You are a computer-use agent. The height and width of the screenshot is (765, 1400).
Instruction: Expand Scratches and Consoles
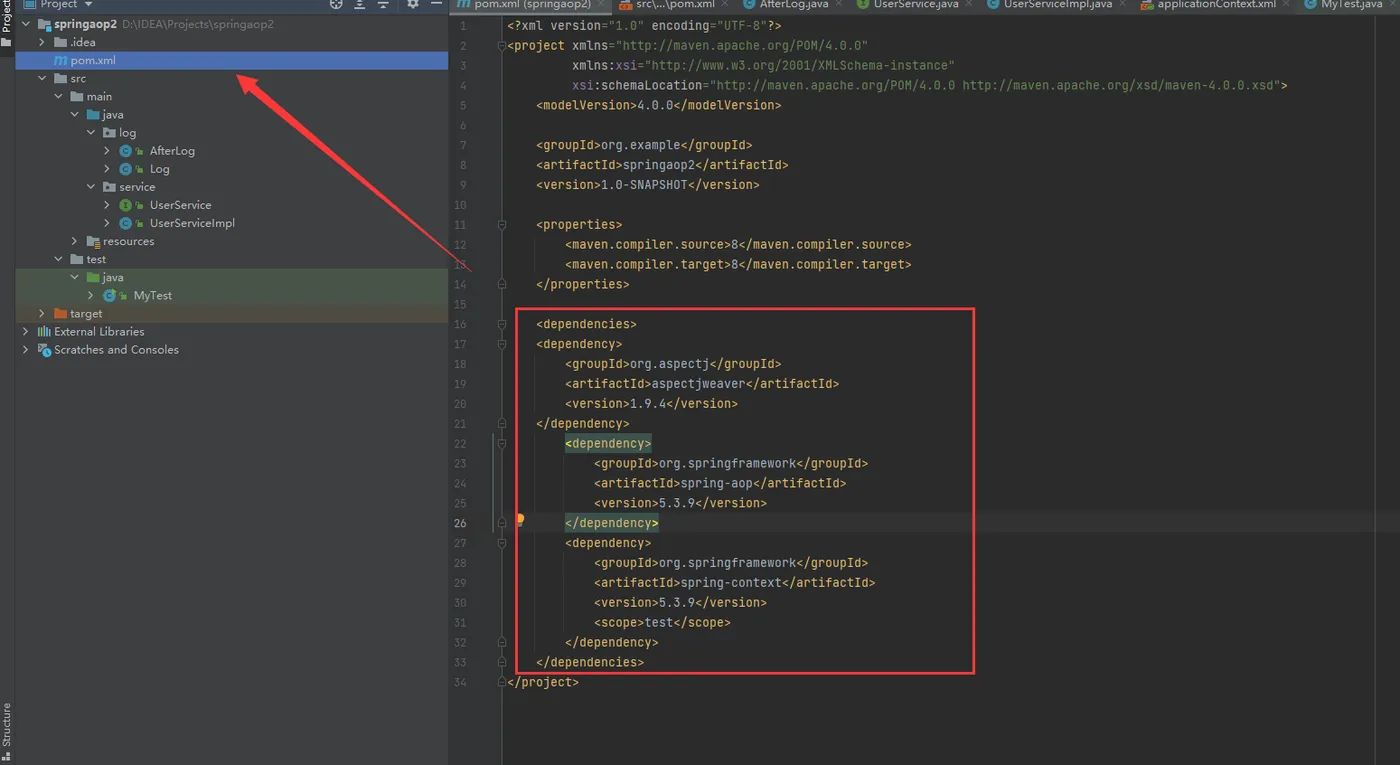[26, 350]
